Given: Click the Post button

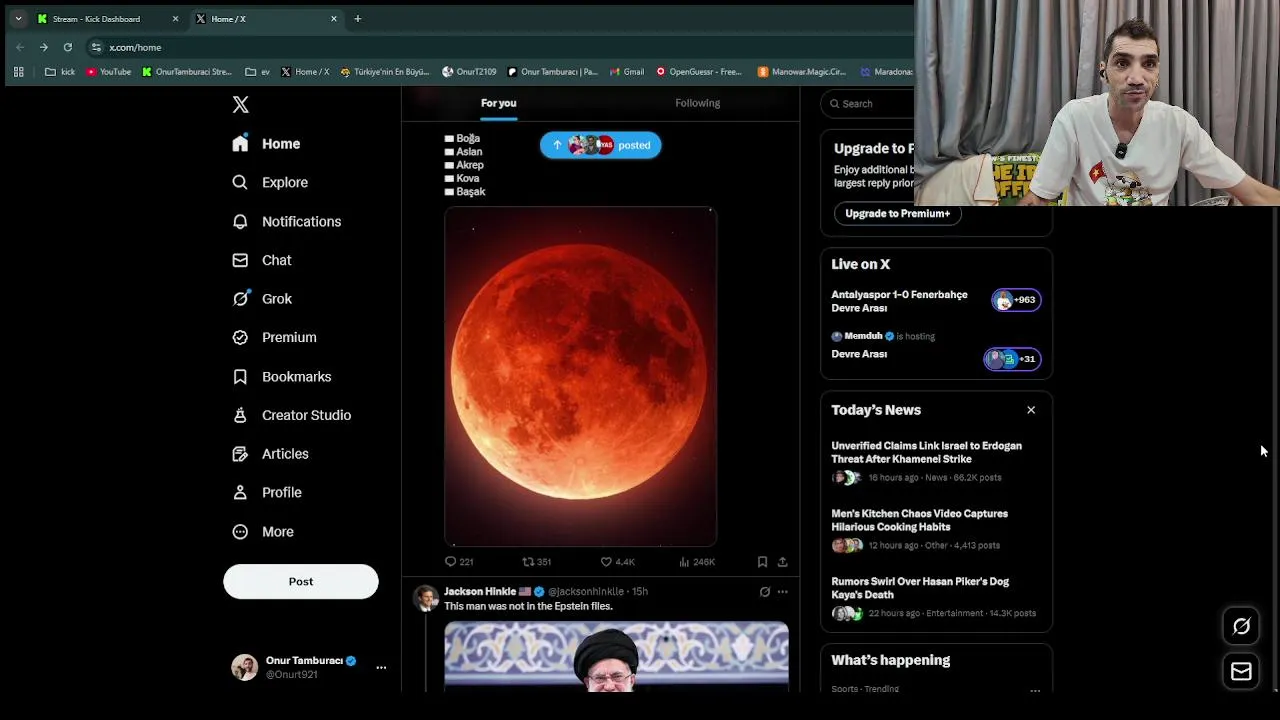Looking at the screenshot, I should [301, 581].
